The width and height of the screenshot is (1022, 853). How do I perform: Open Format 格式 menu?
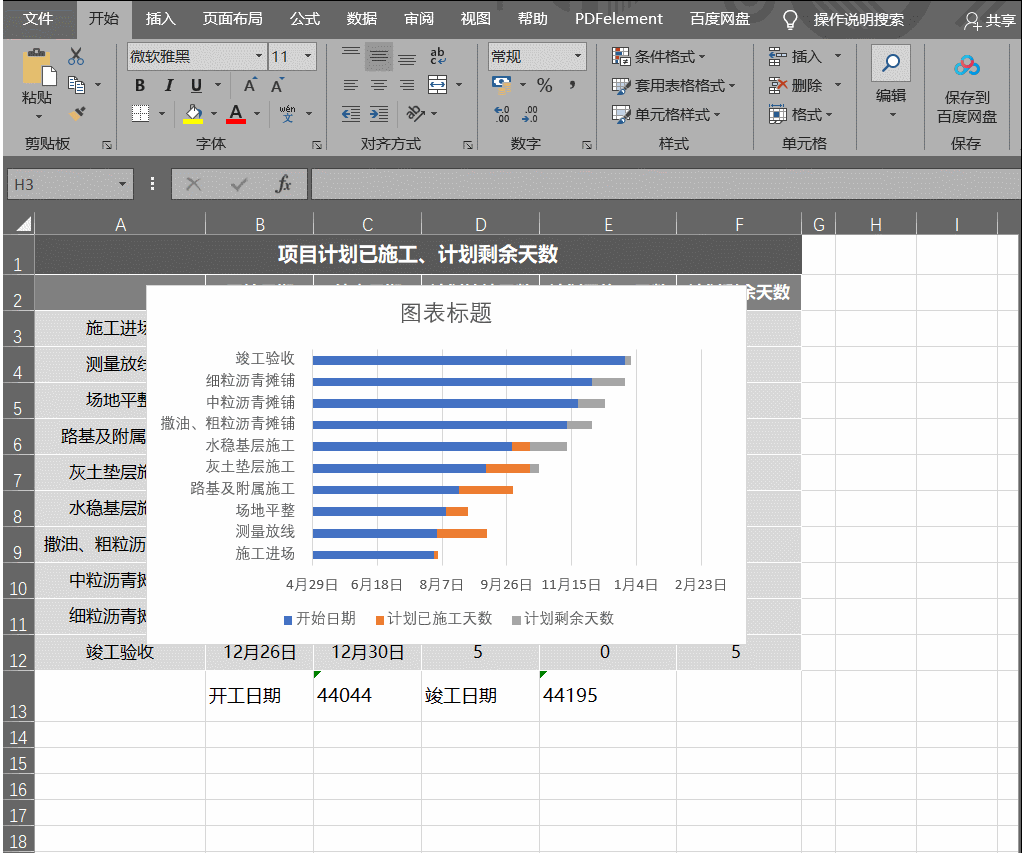point(800,114)
